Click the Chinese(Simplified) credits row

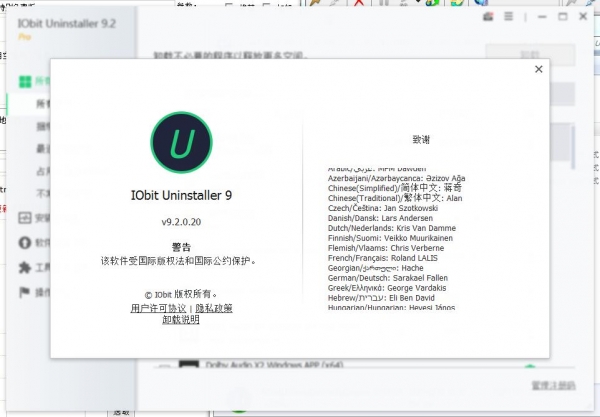[x=395, y=188]
